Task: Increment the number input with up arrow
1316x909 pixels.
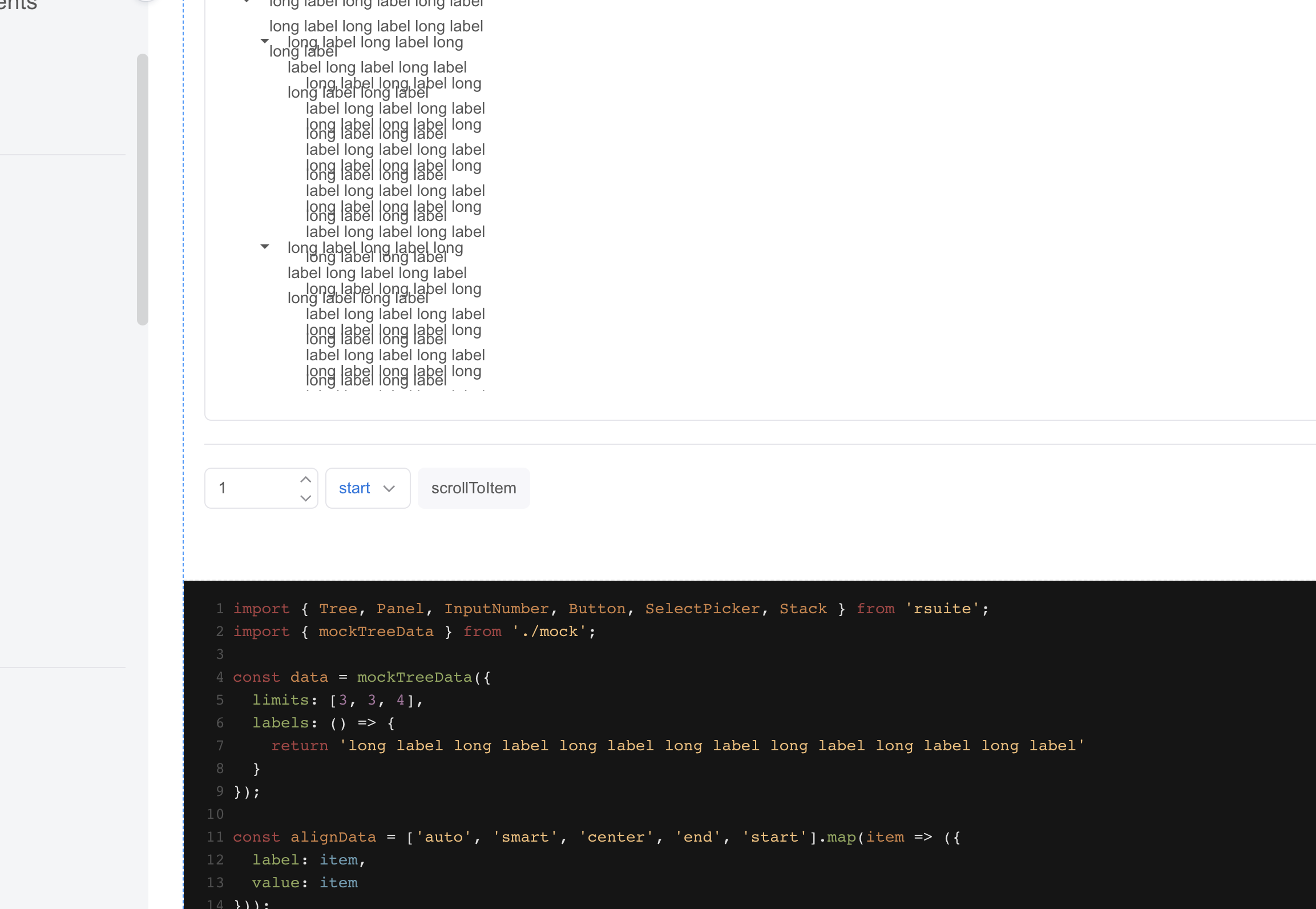Action: (305, 480)
